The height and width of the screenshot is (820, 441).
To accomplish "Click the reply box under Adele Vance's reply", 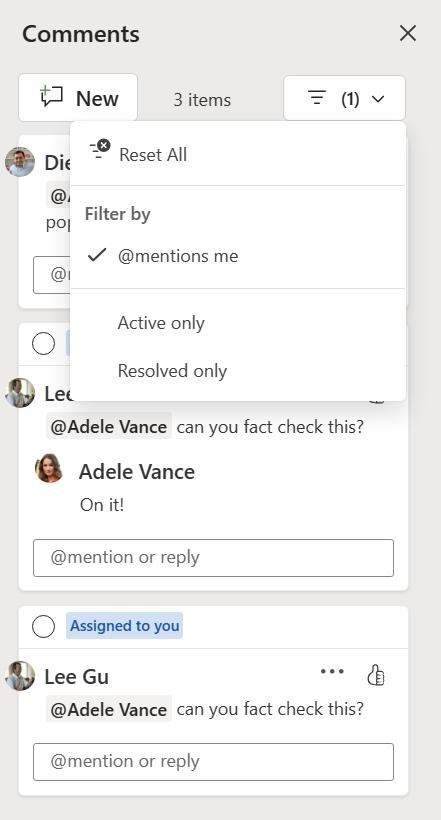I will [x=213, y=557].
